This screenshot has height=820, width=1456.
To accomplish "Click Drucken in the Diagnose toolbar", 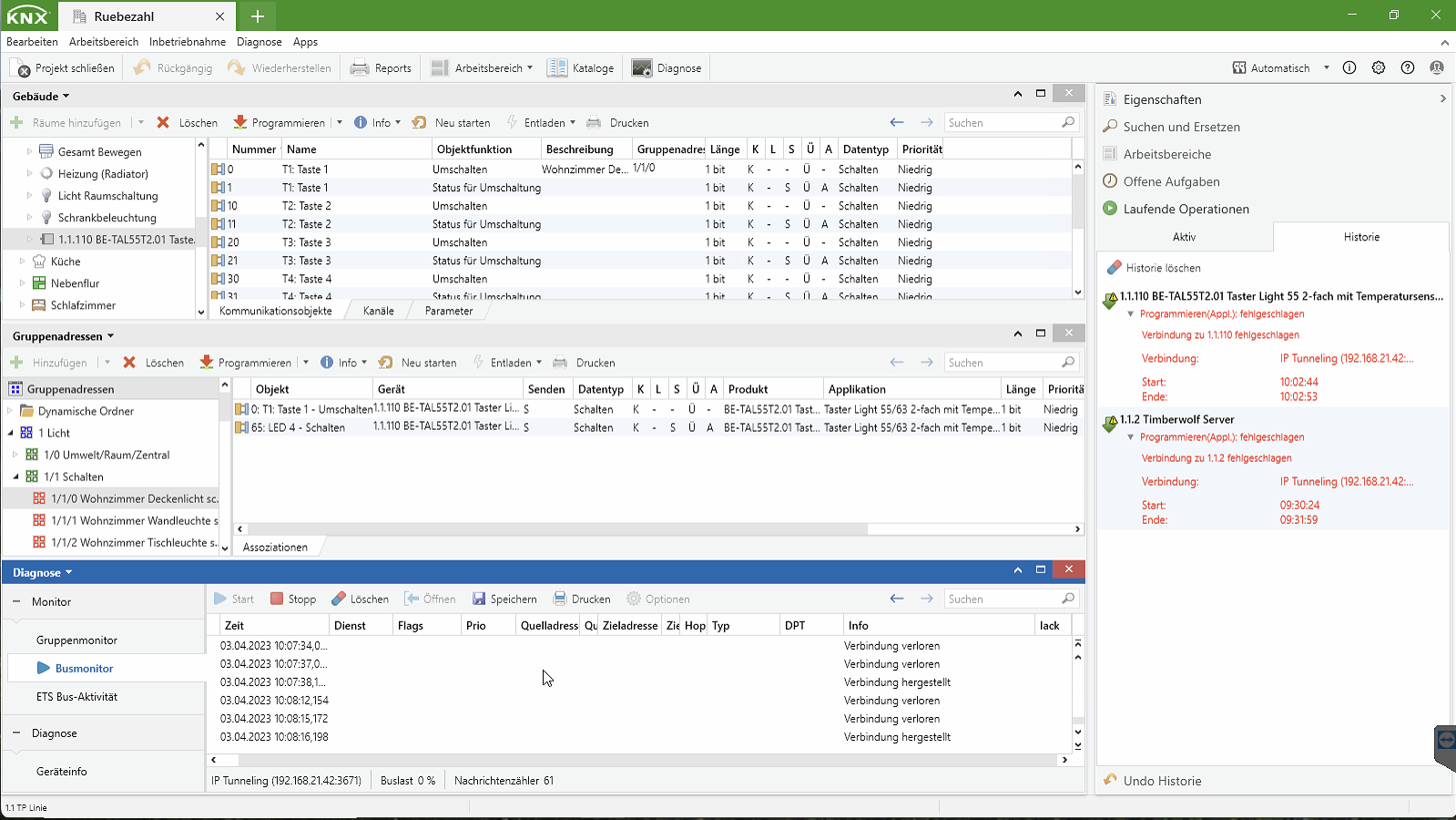I will click(582, 600).
